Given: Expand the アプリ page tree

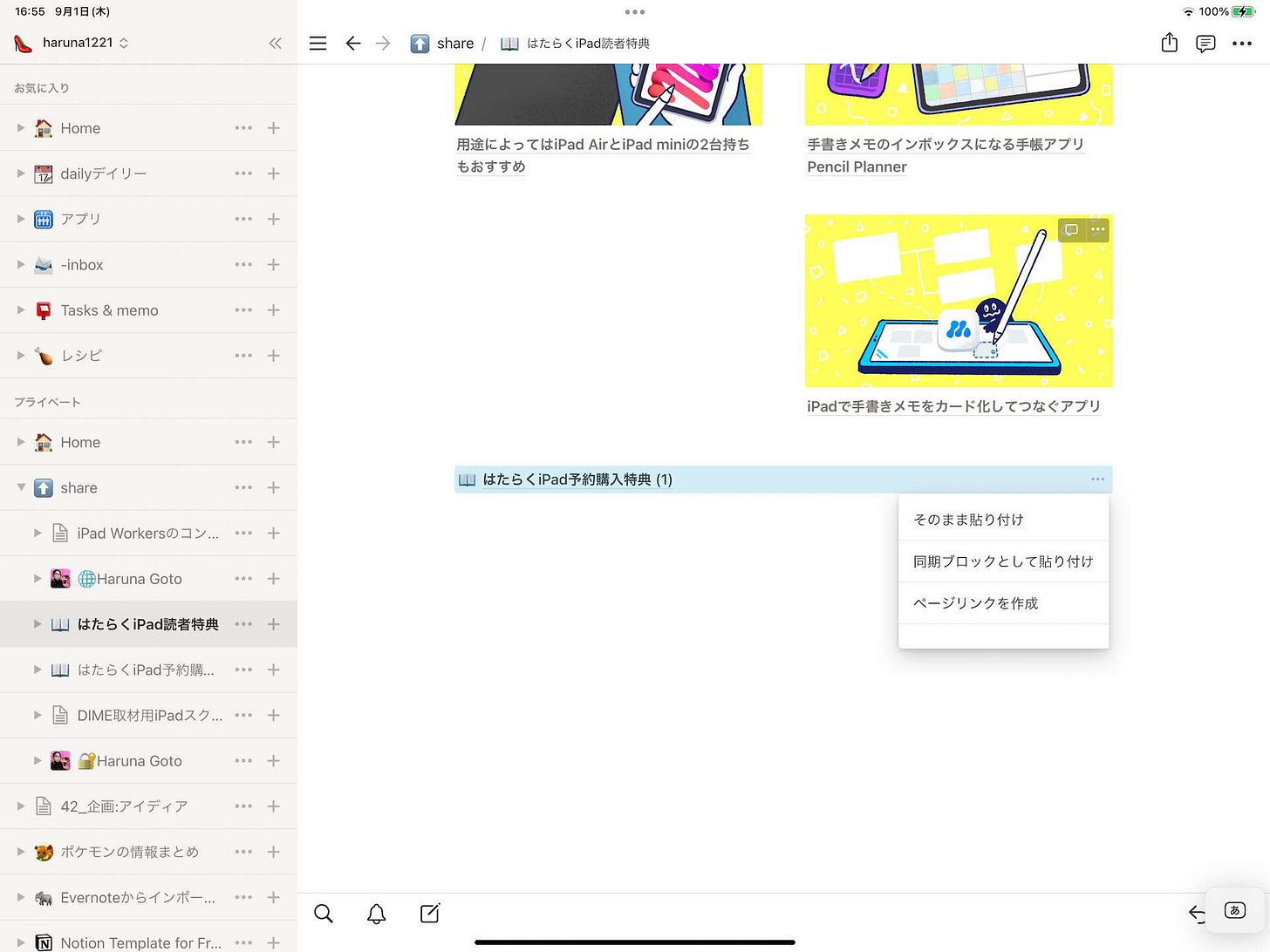Looking at the screenshot, I should coord(21,219).
